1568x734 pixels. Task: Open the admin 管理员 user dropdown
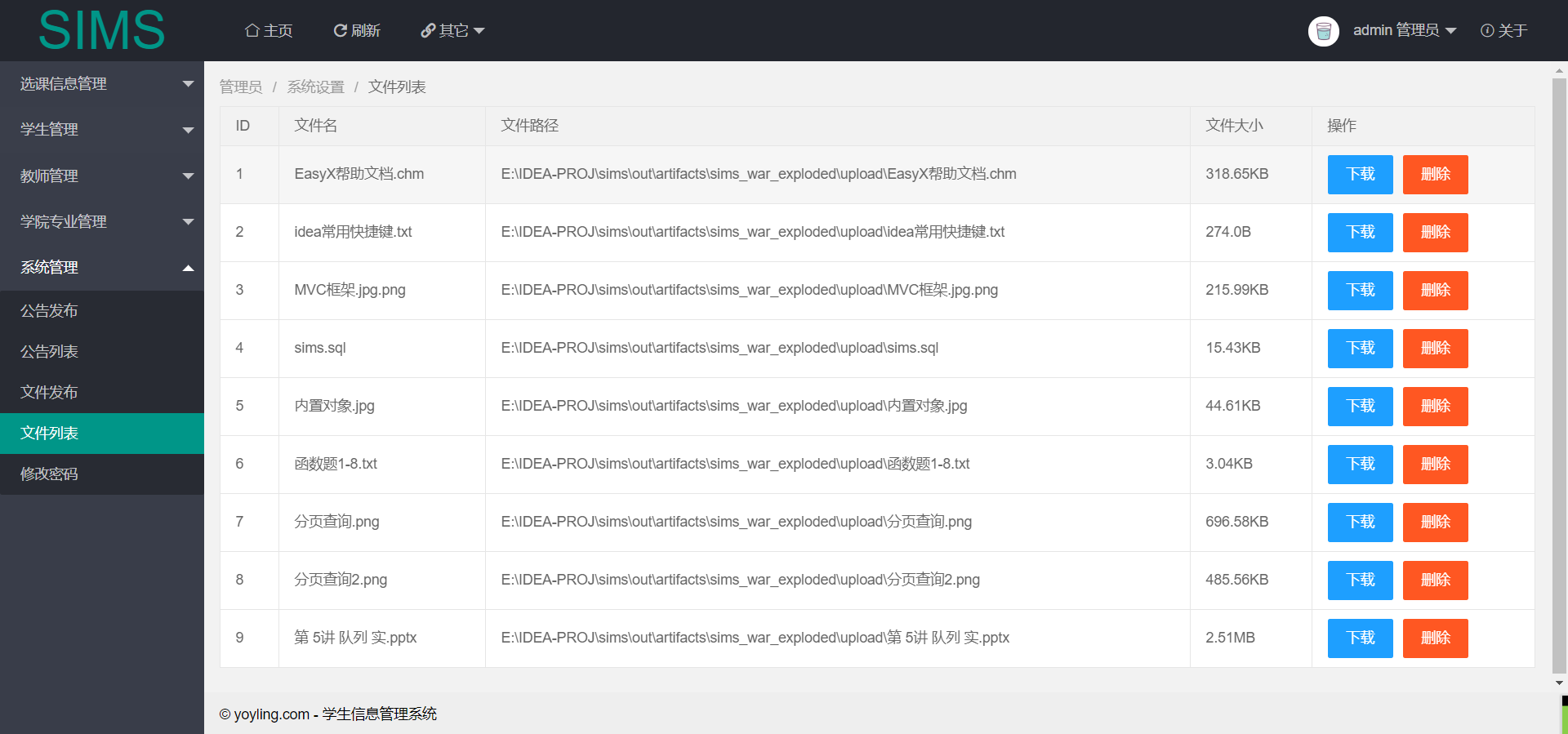click(1405, 30)
